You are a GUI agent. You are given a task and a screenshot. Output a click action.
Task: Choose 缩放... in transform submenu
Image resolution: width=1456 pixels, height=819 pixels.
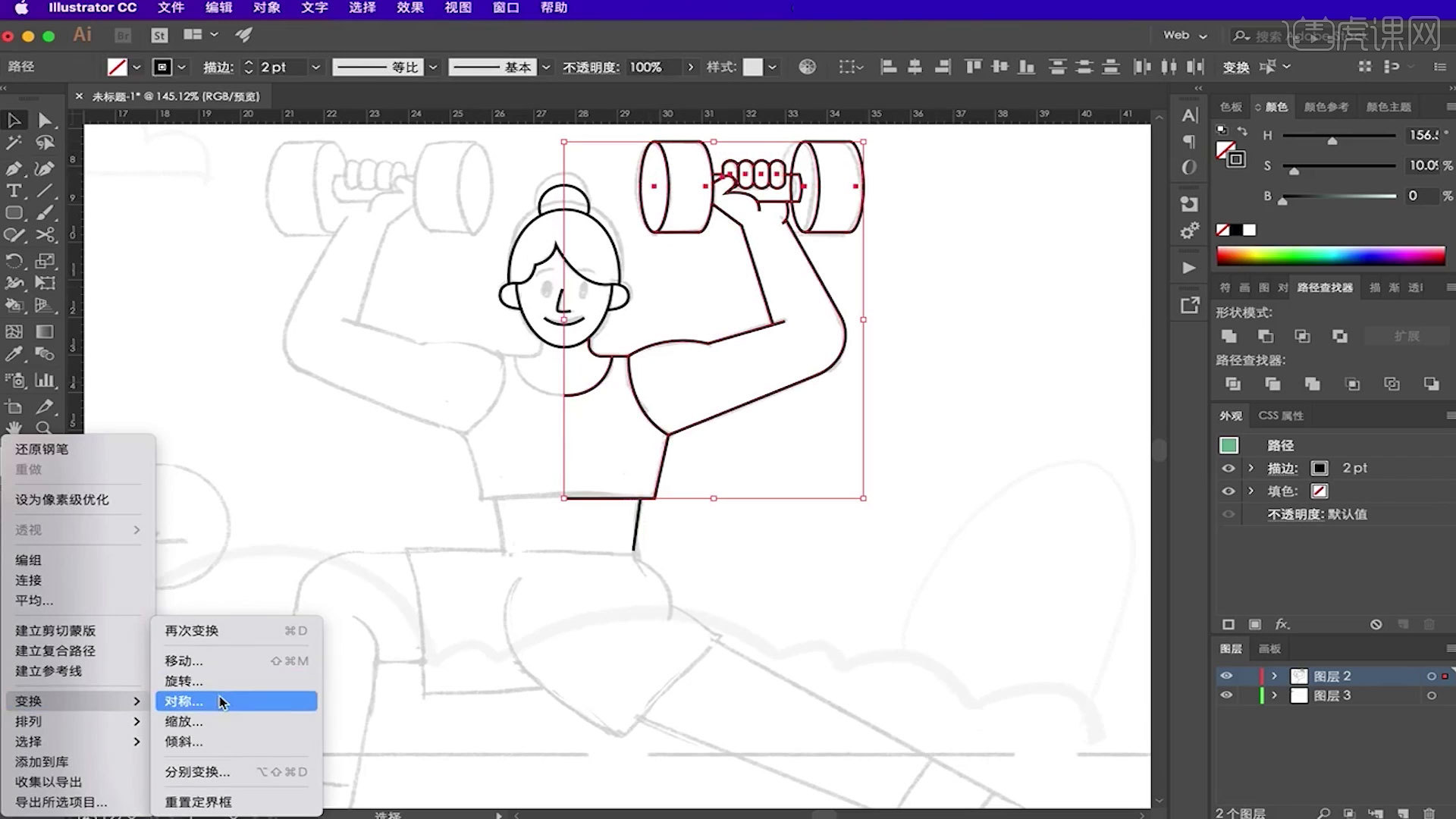click(x=236, y=721)
